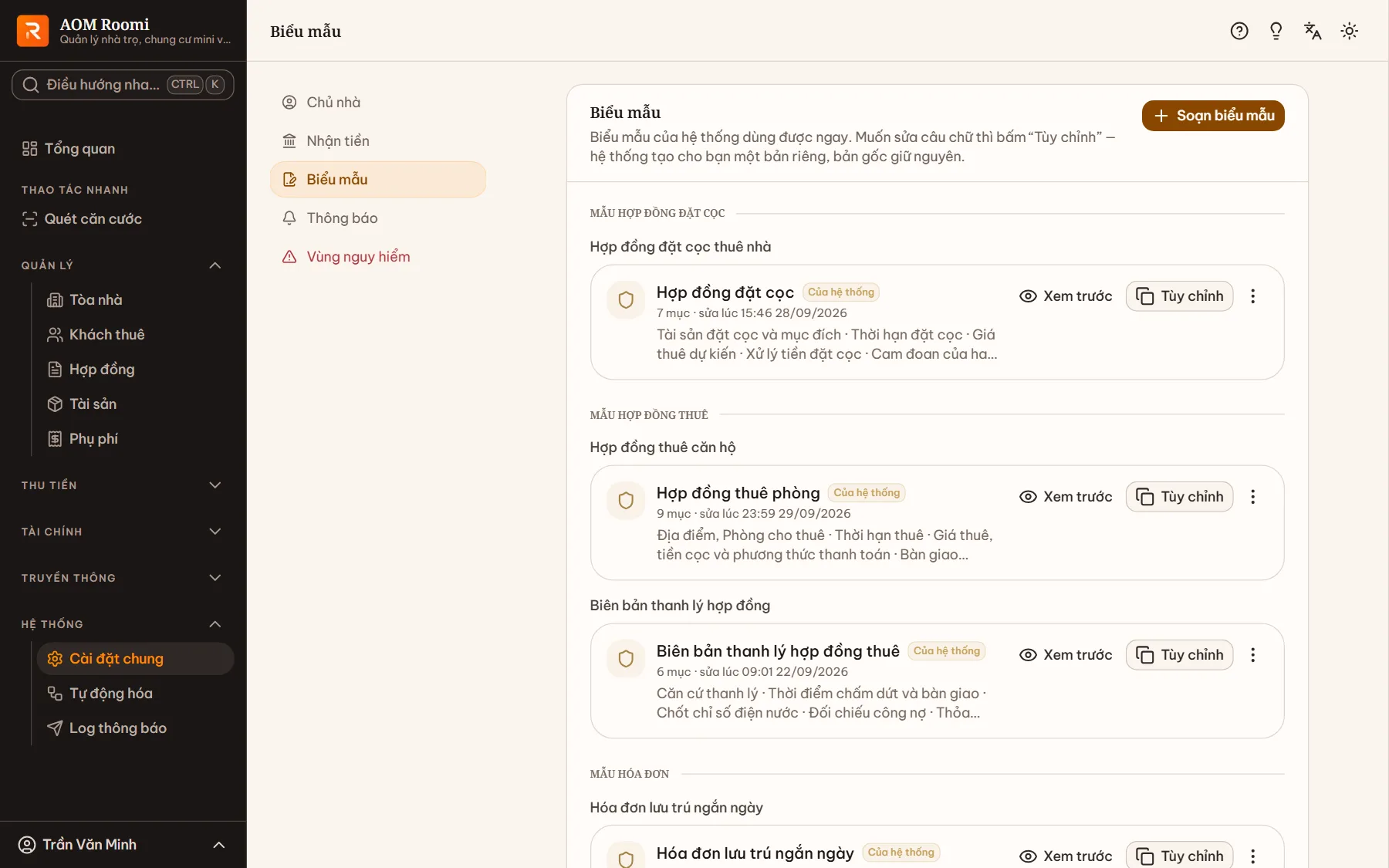
Task: Preview Hóa đơn lưu trú ngắn ngày
Action: point(1066,856)
